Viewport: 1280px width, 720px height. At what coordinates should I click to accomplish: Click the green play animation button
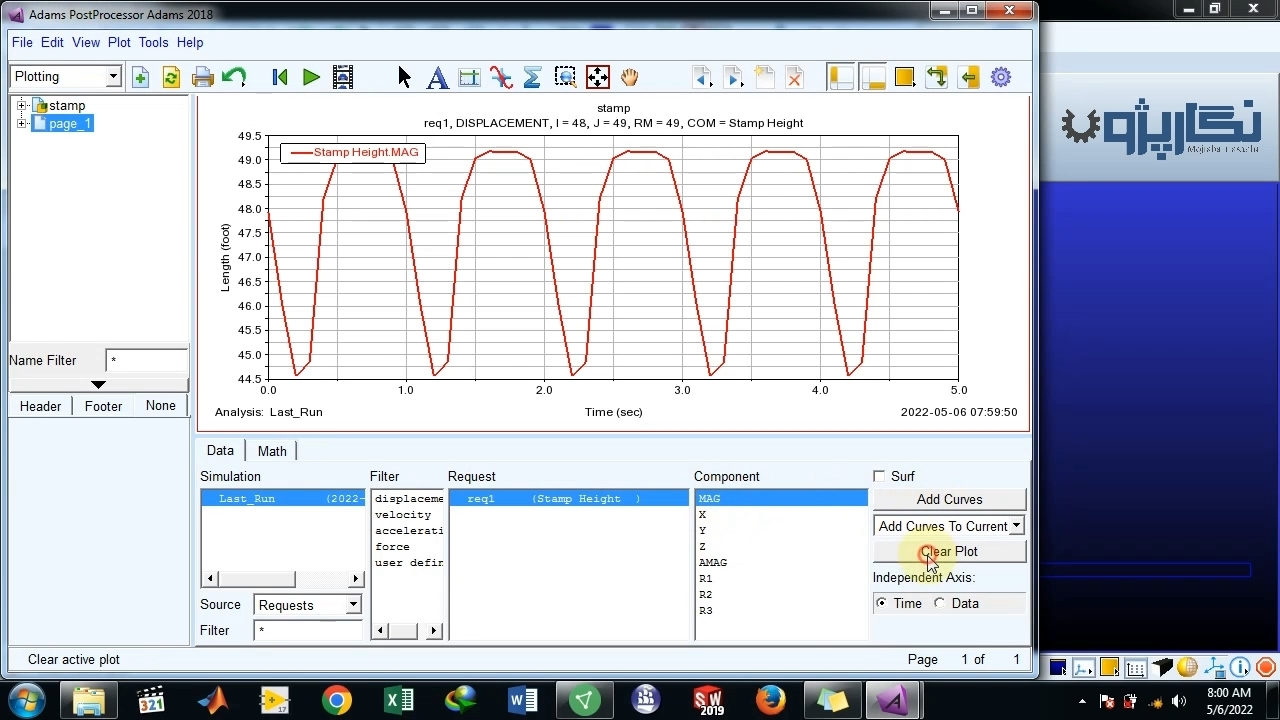pyautogui.click(x=311, y=77)
